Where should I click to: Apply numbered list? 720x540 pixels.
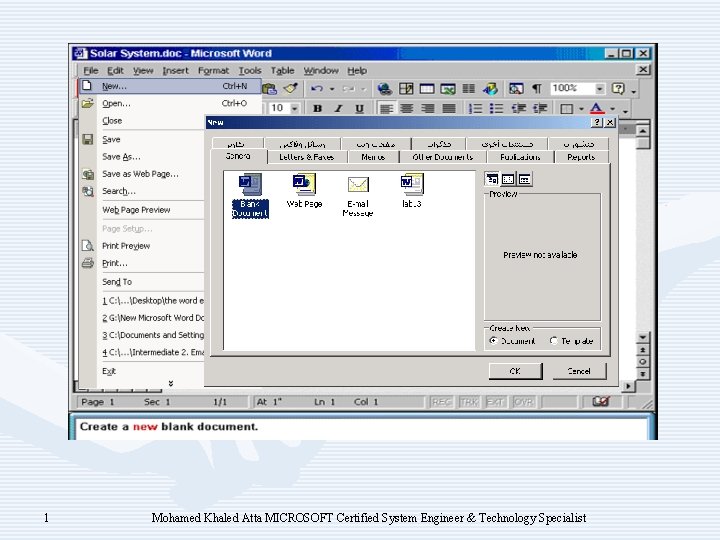[475, 108]
